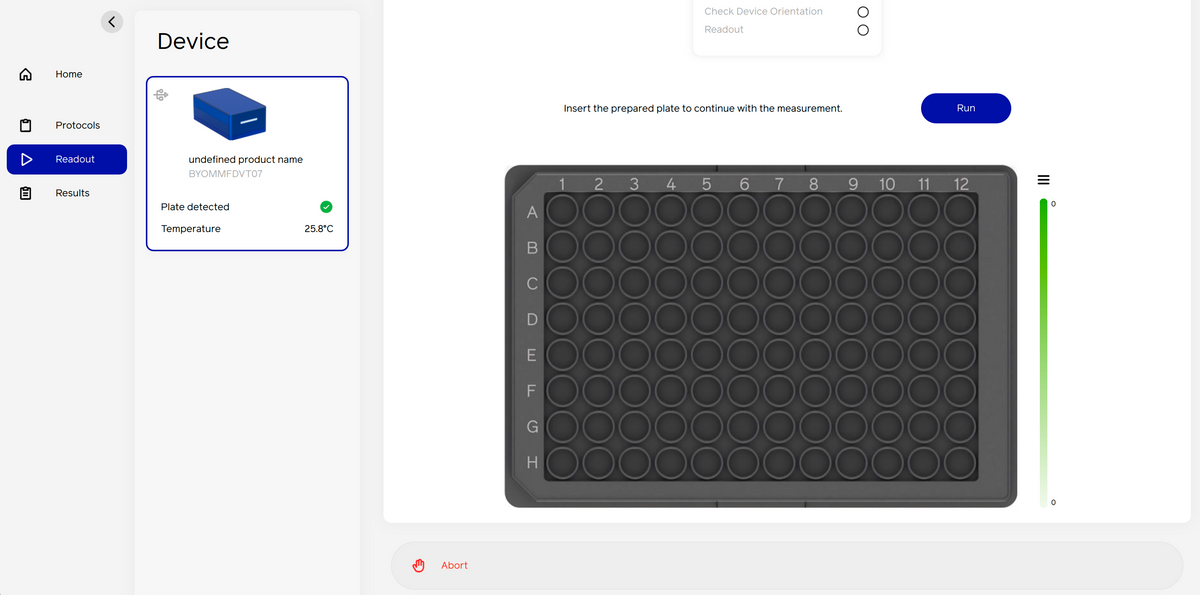
Task: Open the Home menu item
Action: click(69, 74)
